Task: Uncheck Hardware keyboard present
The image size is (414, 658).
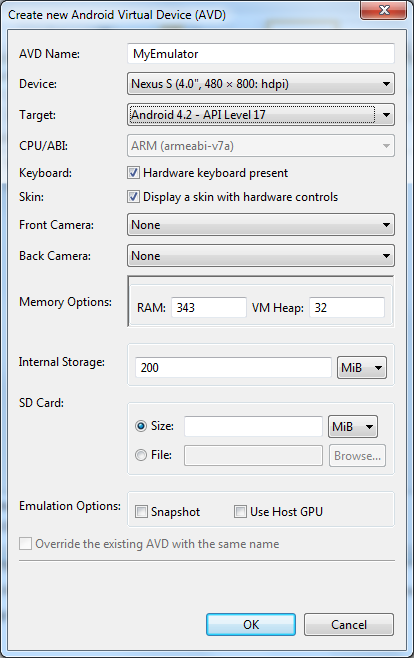Action: click(133, 172)
